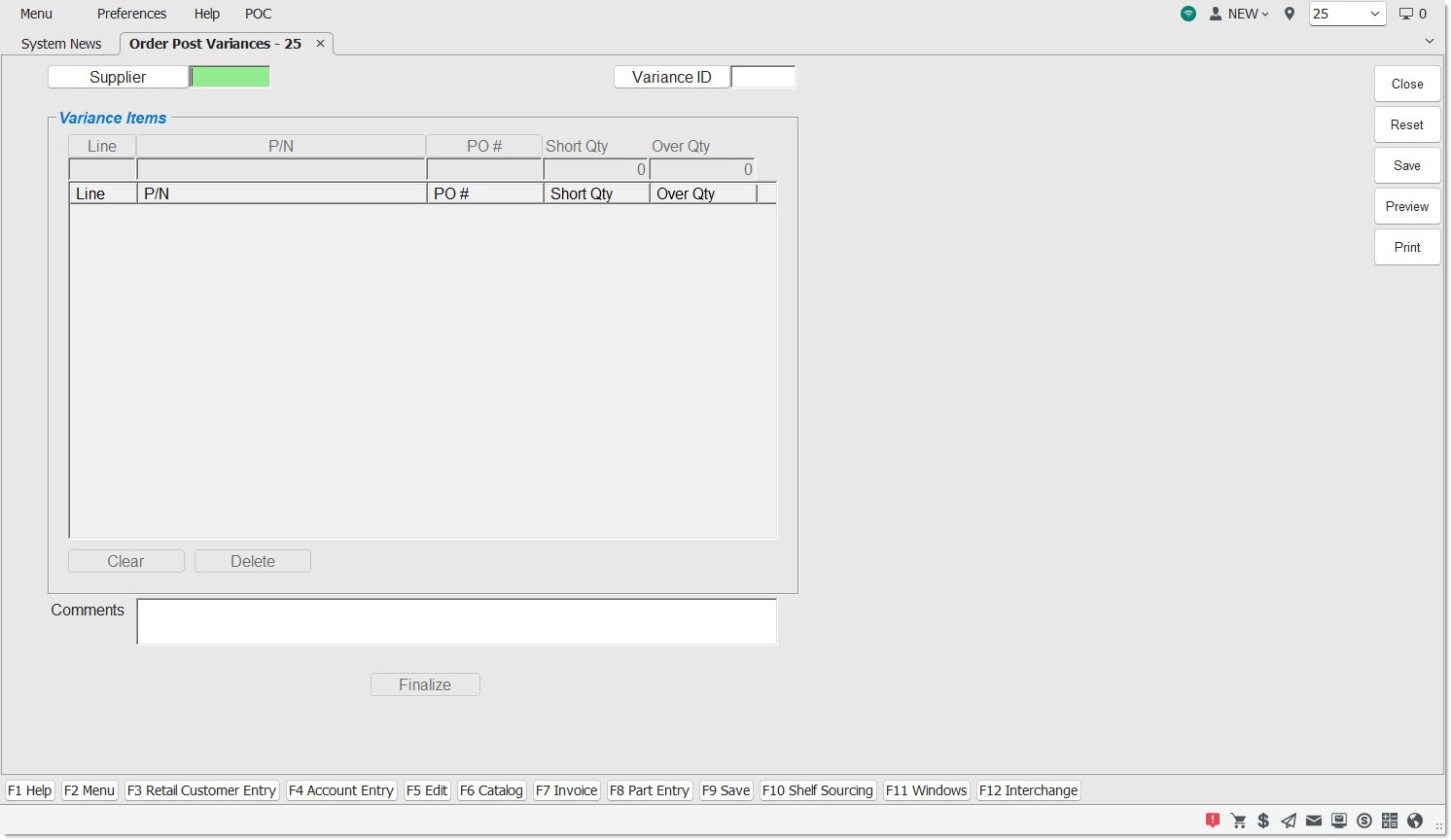
Task: Click the globe icon in status bar
Action: coord(1415,821)
